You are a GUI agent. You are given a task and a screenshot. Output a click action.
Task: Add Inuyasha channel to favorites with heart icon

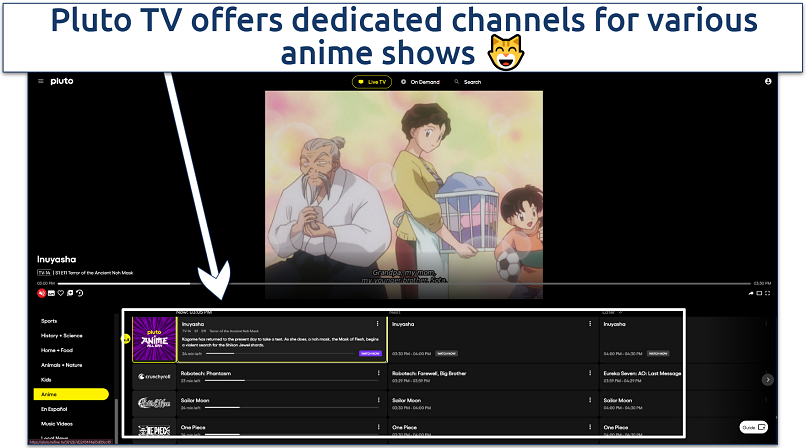point(60,293)
